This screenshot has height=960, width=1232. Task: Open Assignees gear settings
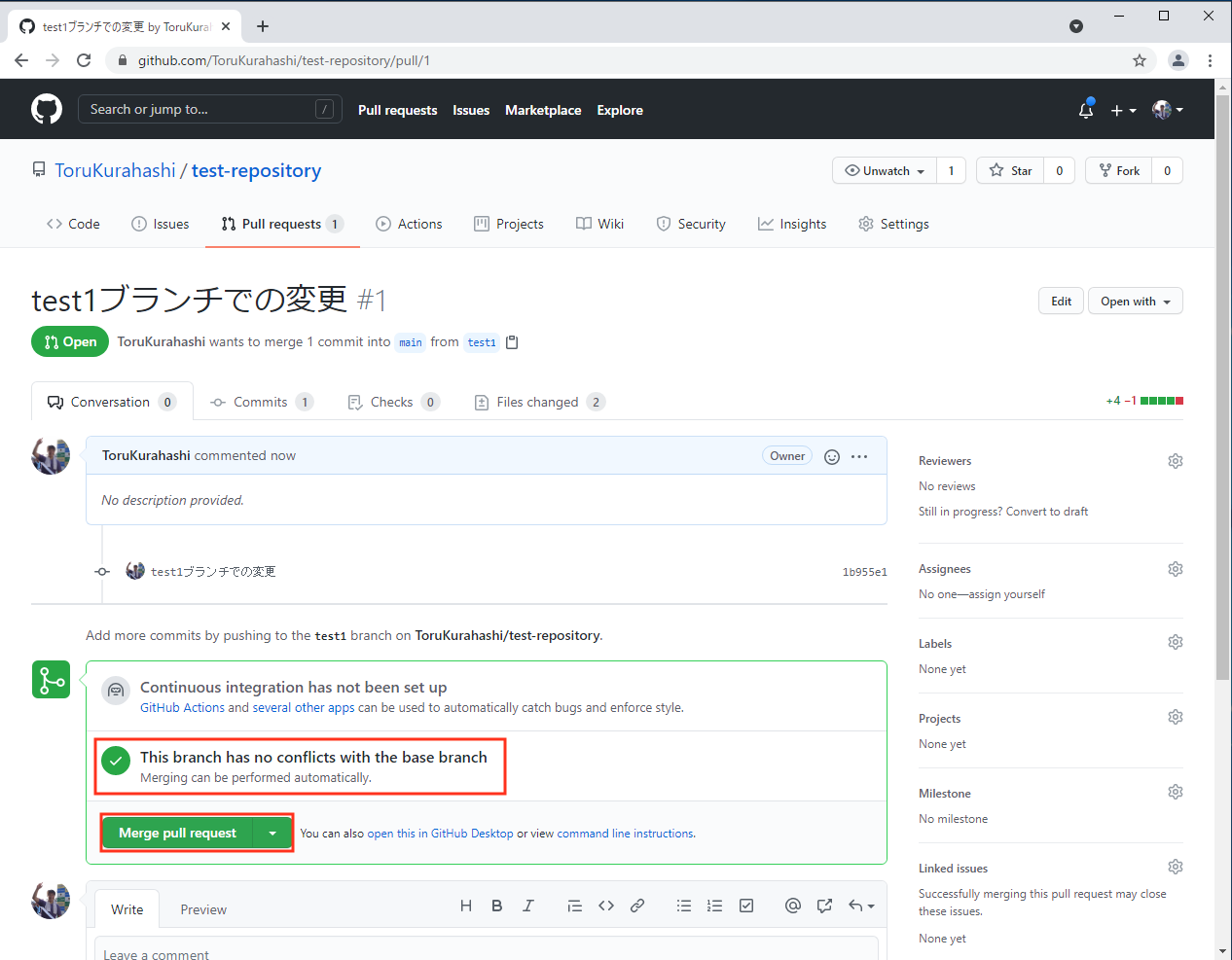[x=1176, y=569]
